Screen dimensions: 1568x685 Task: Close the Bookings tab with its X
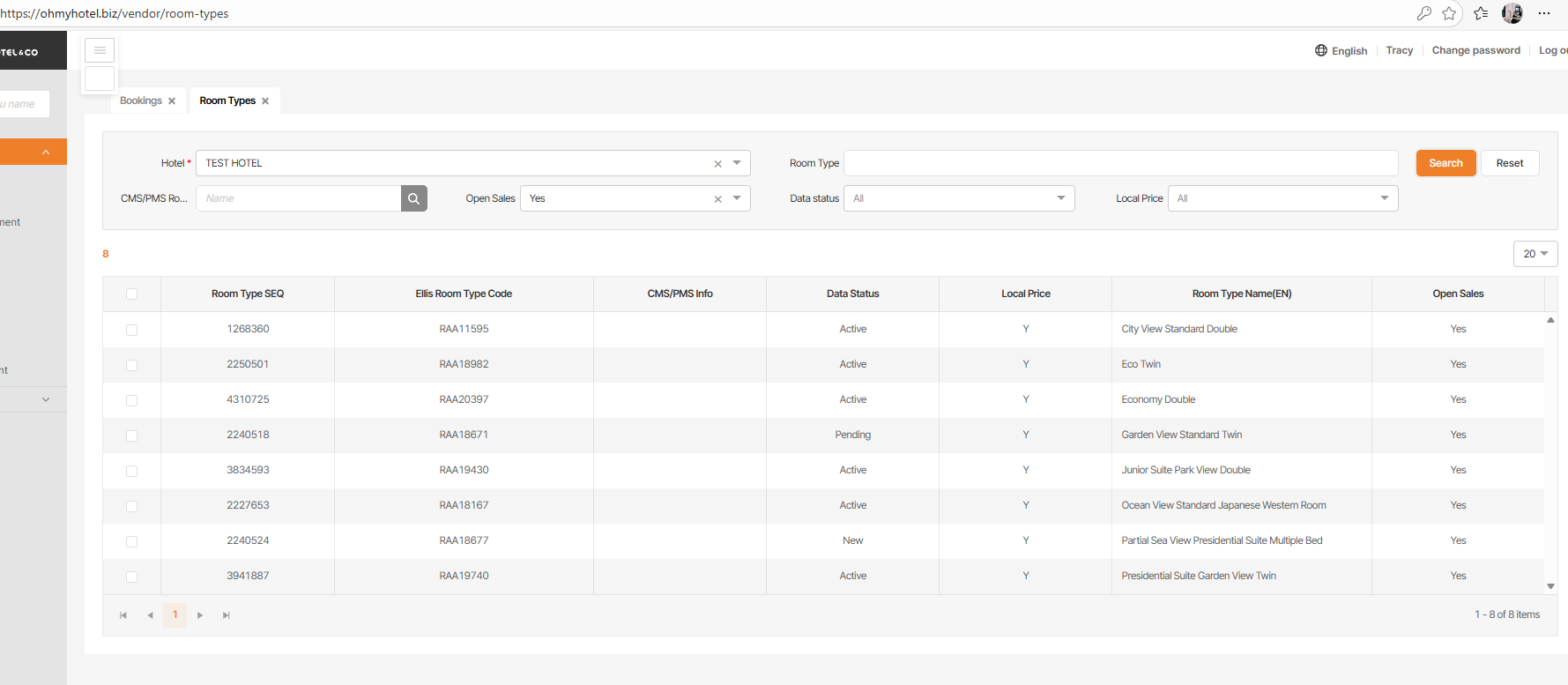172,101
